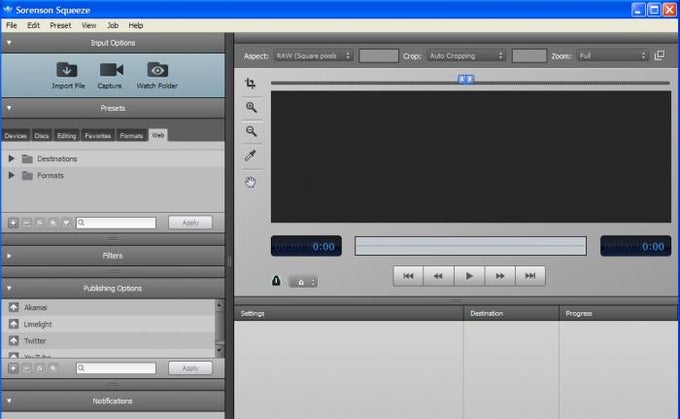680x419 pixels.
Task: Click the Publishing Options list scroll-down arrow
Action: point(219,350)
